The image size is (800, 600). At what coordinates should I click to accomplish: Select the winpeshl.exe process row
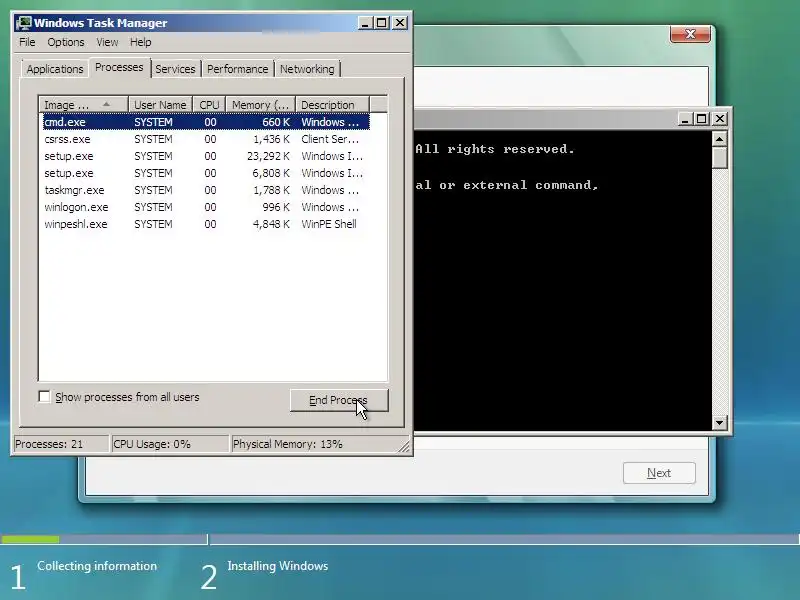[206, 224]
